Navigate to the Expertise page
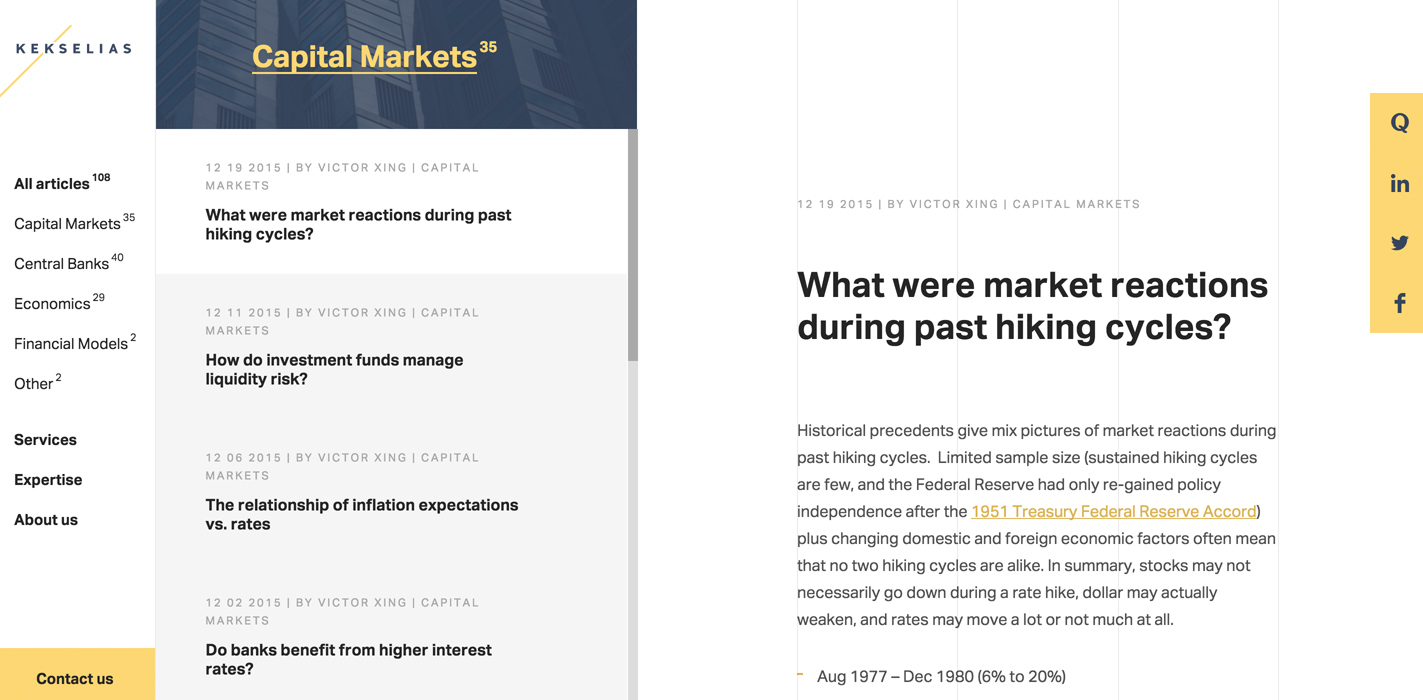Image resolution: width=1423 pixels, height=700 pixels. [x=48, y=479]
